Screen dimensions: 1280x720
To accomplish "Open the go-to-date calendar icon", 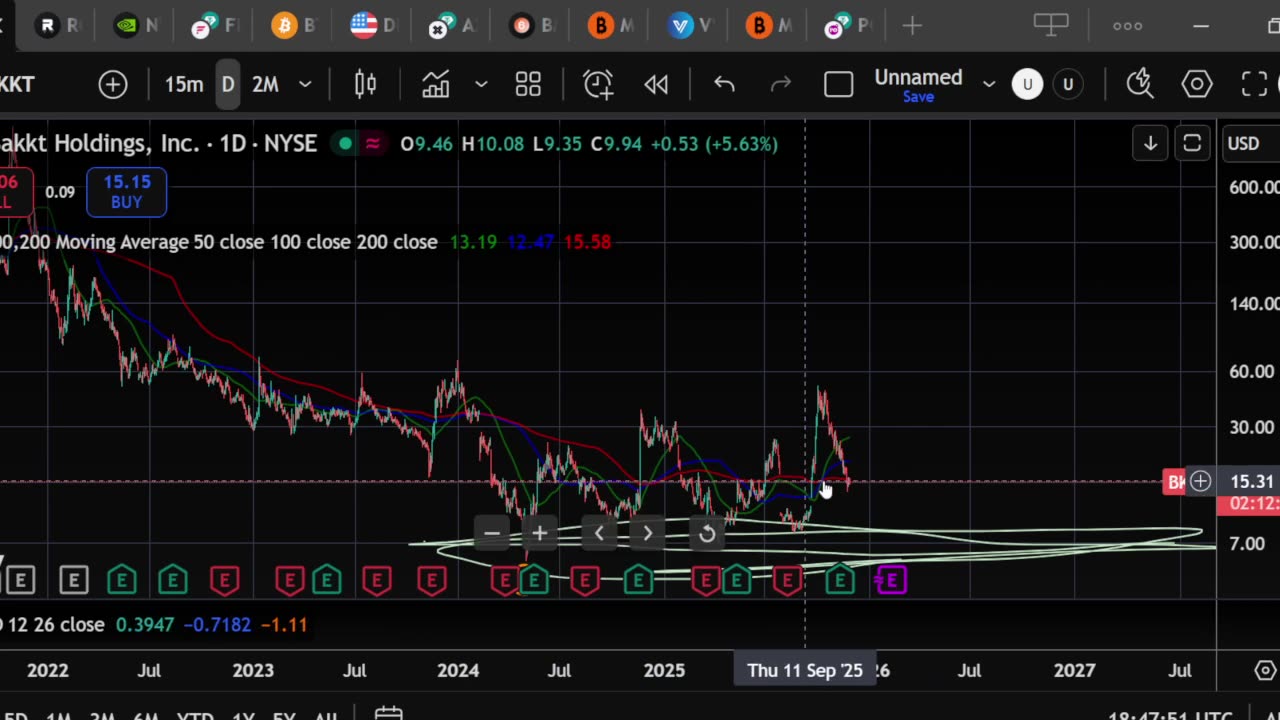I will click(388, 714).
